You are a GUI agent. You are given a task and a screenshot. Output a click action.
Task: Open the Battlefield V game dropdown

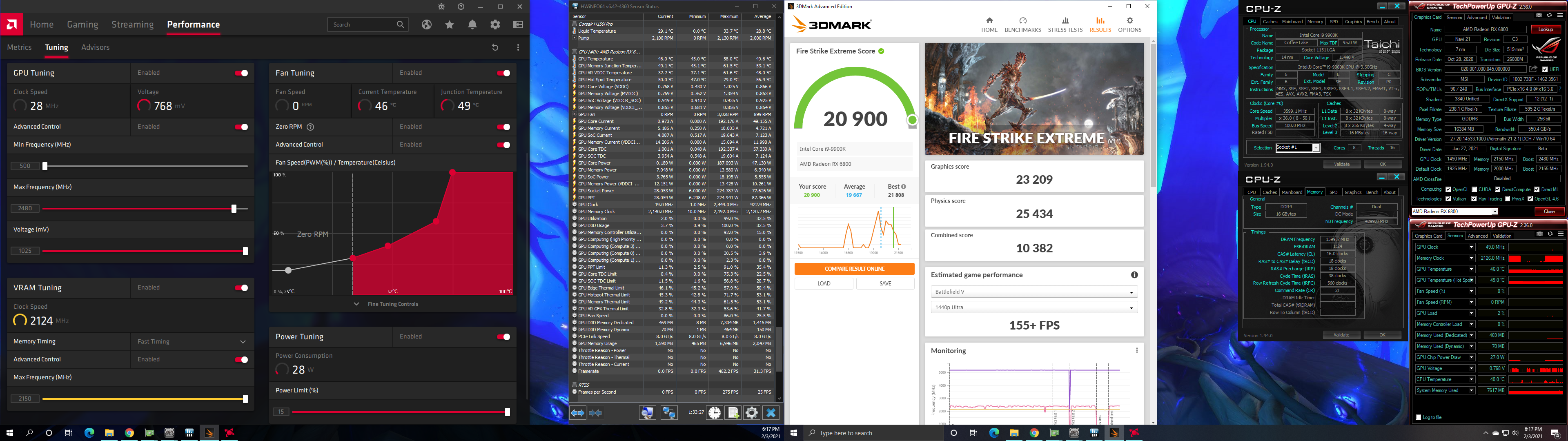tap(1033, 292)
